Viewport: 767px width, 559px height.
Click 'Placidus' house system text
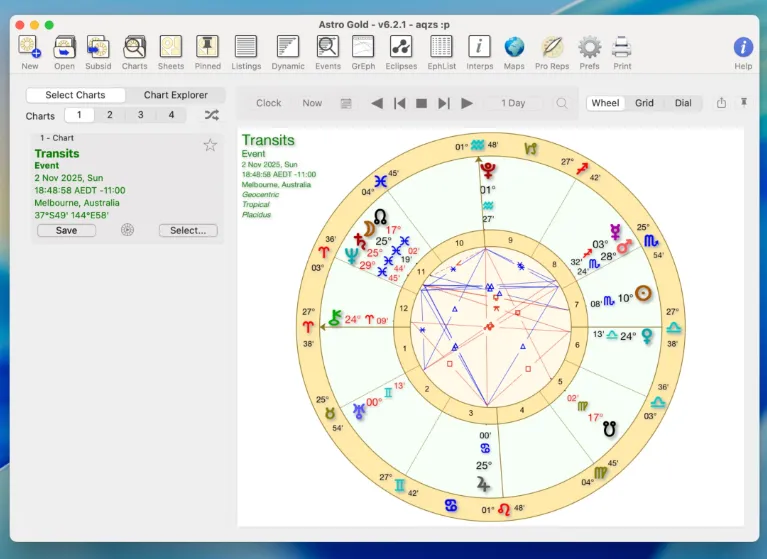256,215
